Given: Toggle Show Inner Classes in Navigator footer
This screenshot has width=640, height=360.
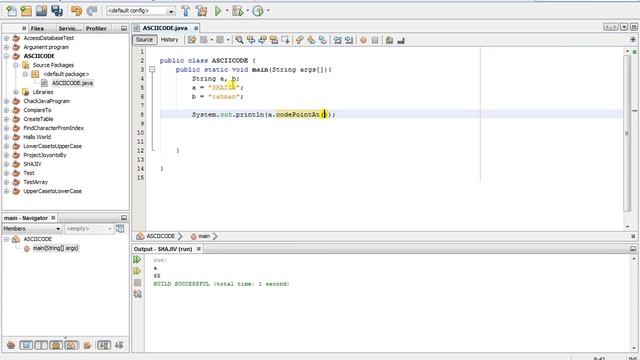Looking at the screenshot, I should 71,345.
